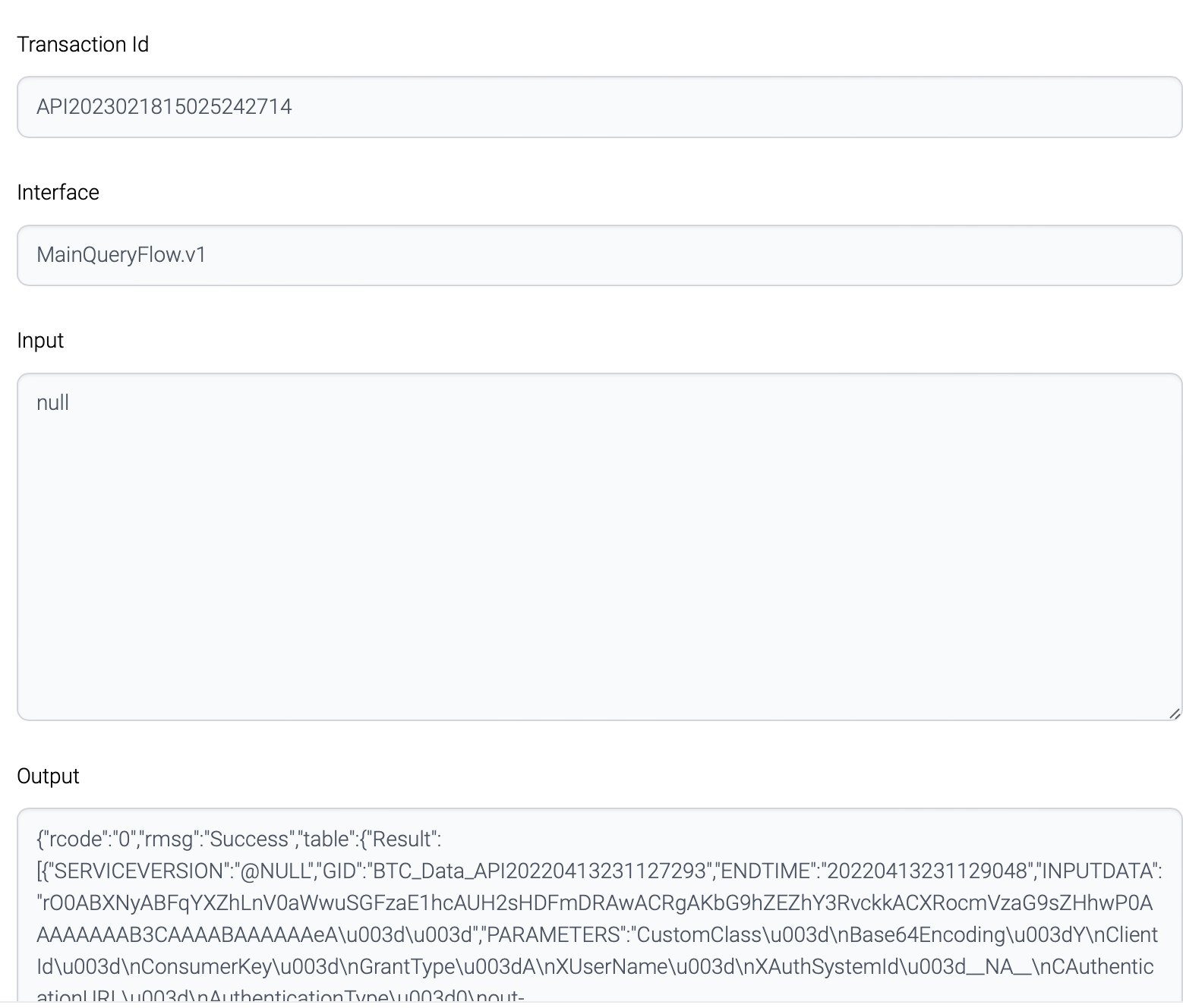The image size is (1183, 1008).
Task: Click BTC_Data_API GID value in Output
Action: pos(539,871)
